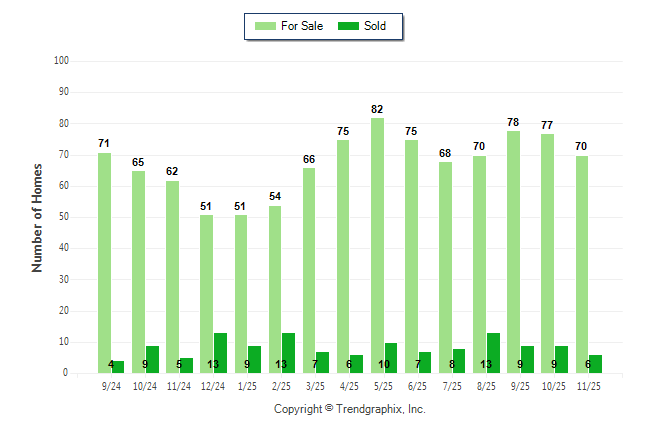
Task: Click the 3/25 x-axis label
Action: [315, 385]
